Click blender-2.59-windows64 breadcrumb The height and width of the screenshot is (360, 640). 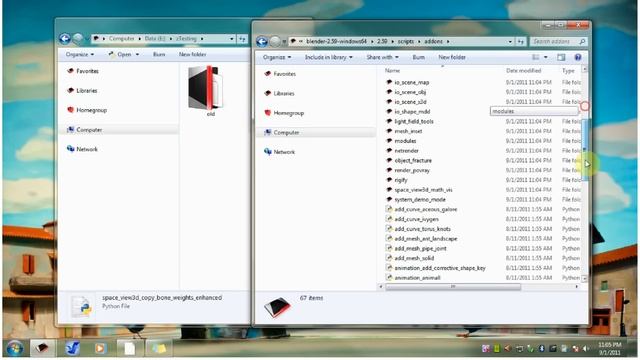(x=336, y=41)
